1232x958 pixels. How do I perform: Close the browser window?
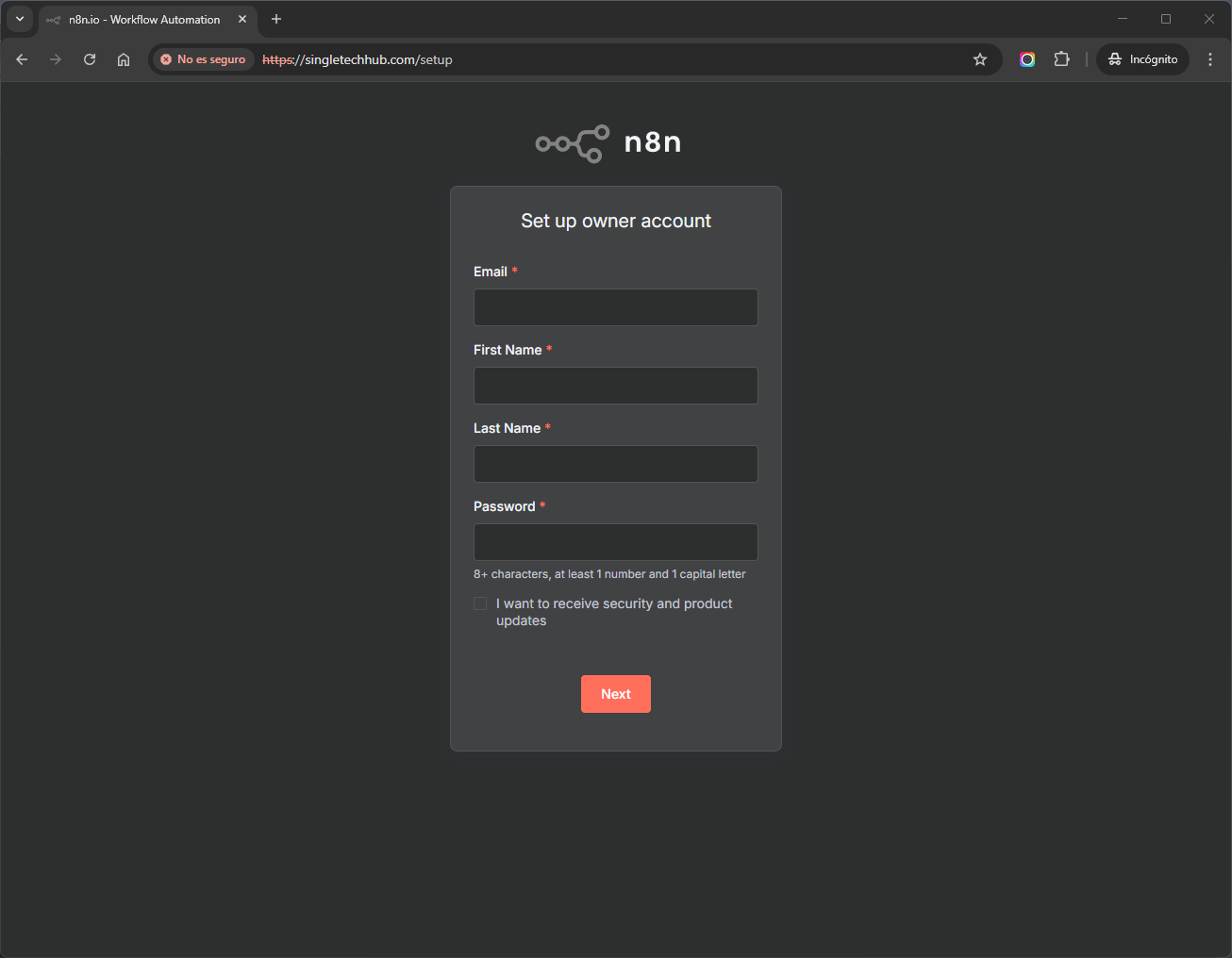coord(1209,19)
